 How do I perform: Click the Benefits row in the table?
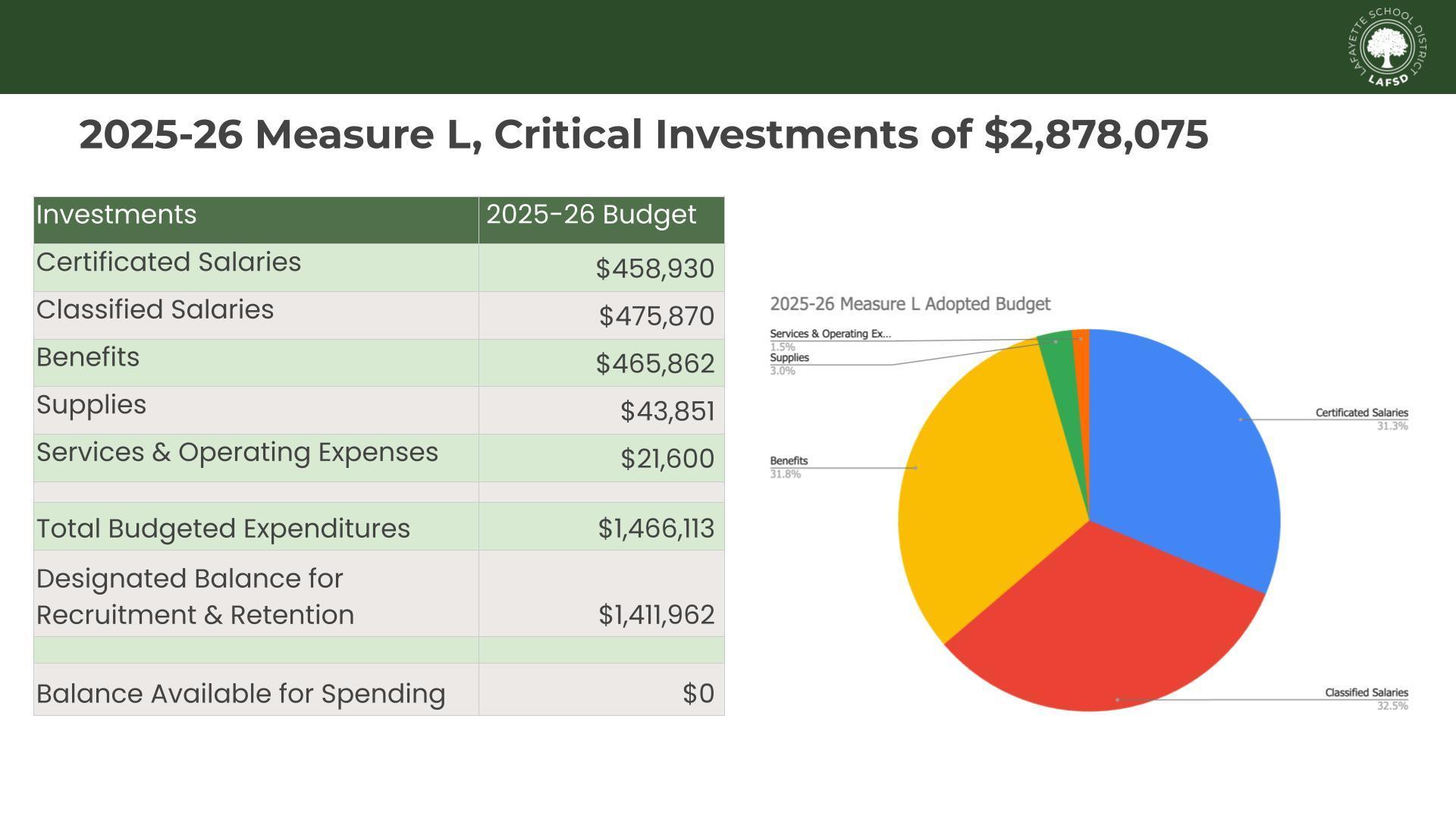click(x=88, y=358)
